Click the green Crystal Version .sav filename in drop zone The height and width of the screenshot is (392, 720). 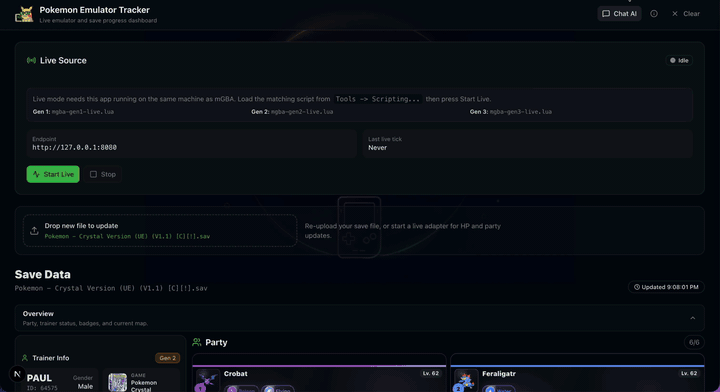pyautogui.click(x=127, y=236)
